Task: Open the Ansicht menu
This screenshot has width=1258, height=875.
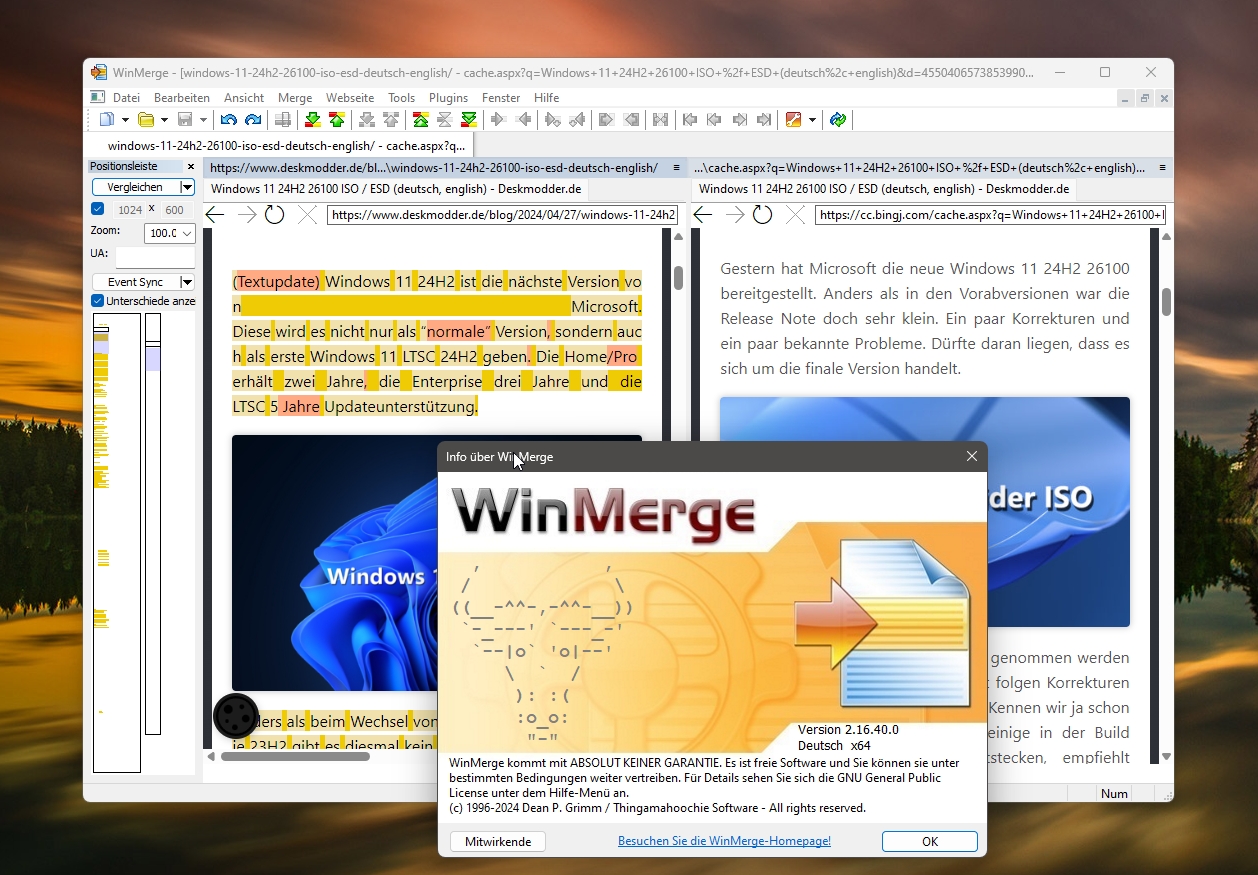Action: (244, 98)
